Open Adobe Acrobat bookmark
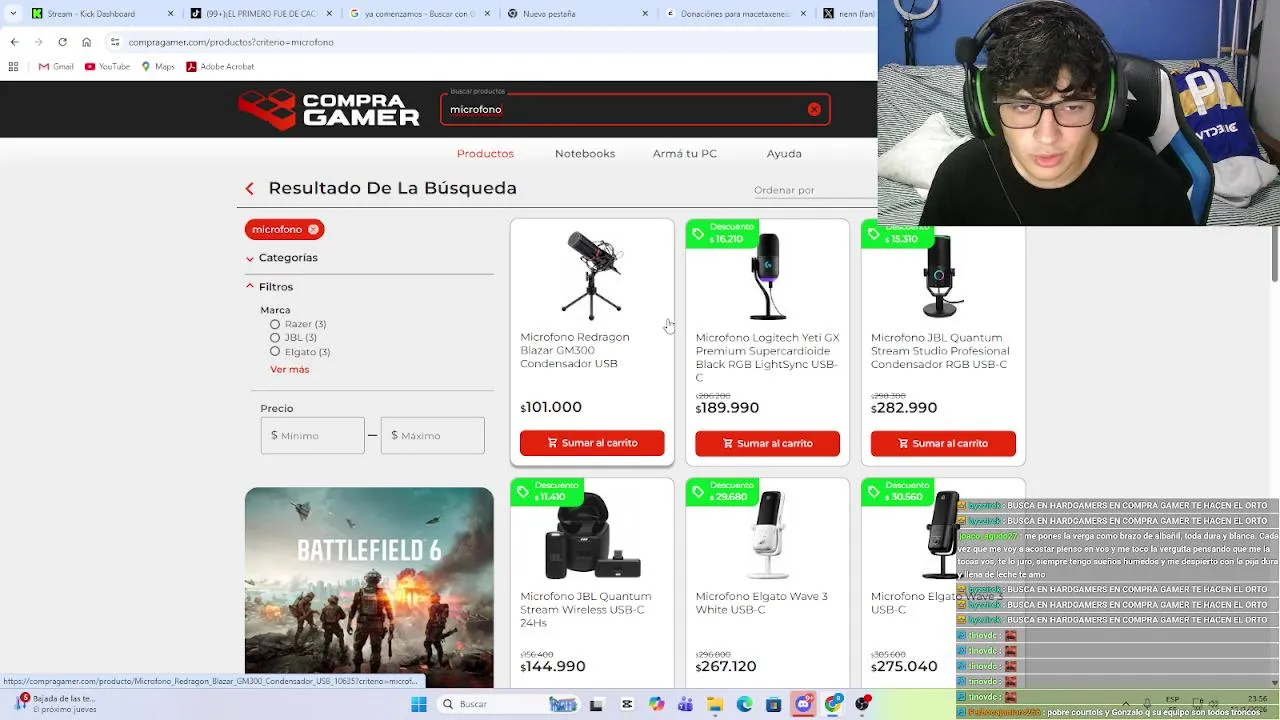The width and height of the screenshot is (1280, 720). [220, 66]
